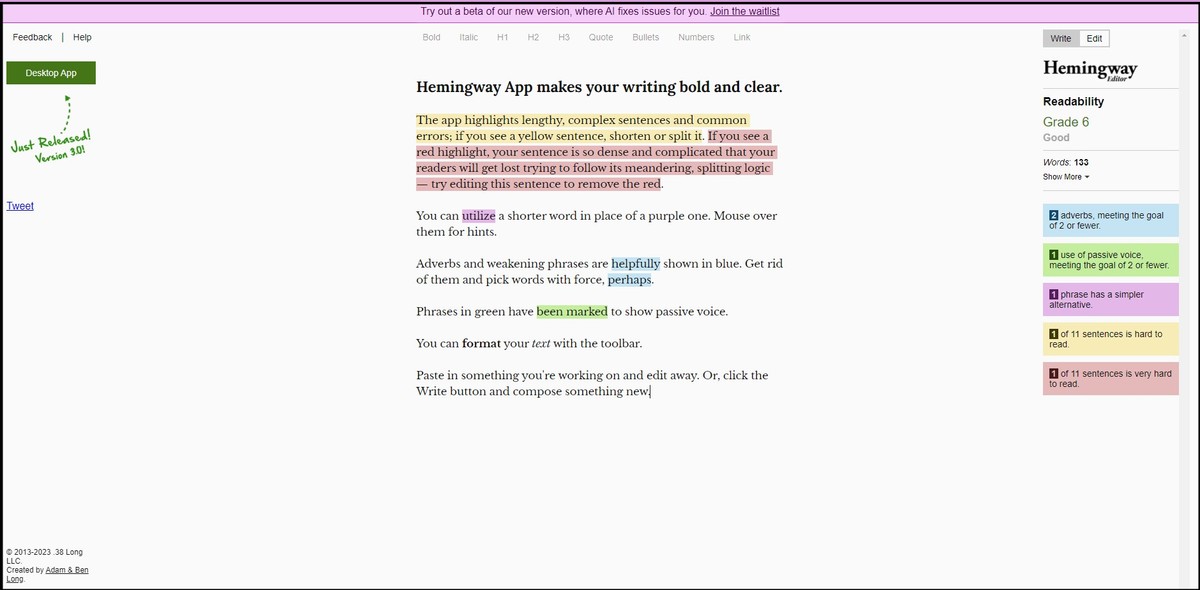Insert a Quote block
Image resolution: width=1200 pixels, height=590 pixels.
(601, 37)
